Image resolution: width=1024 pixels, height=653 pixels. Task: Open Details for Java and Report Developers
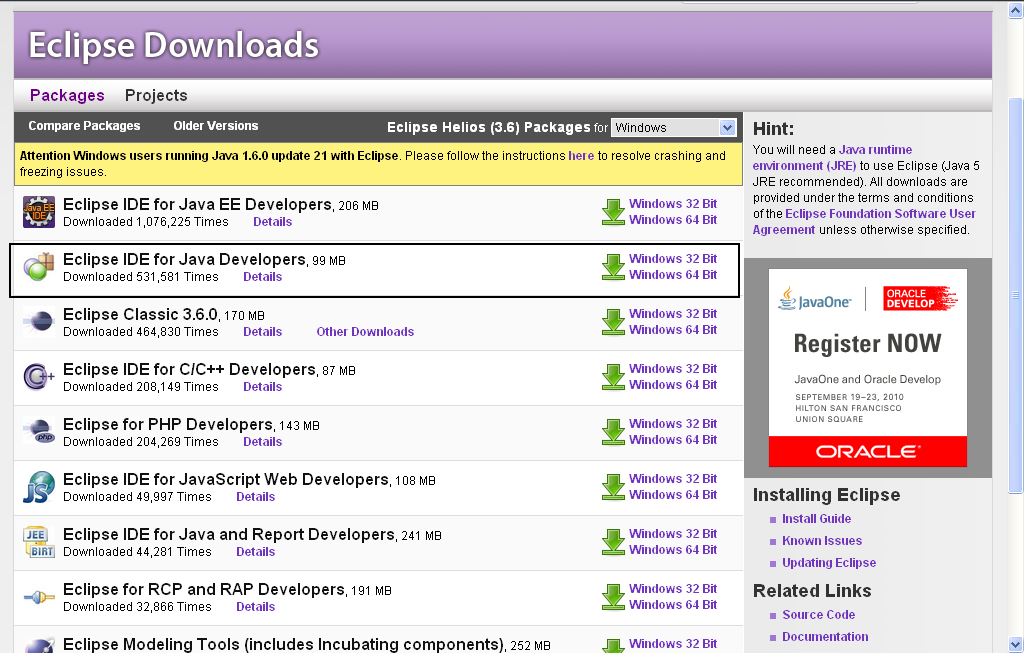[255, 552]
